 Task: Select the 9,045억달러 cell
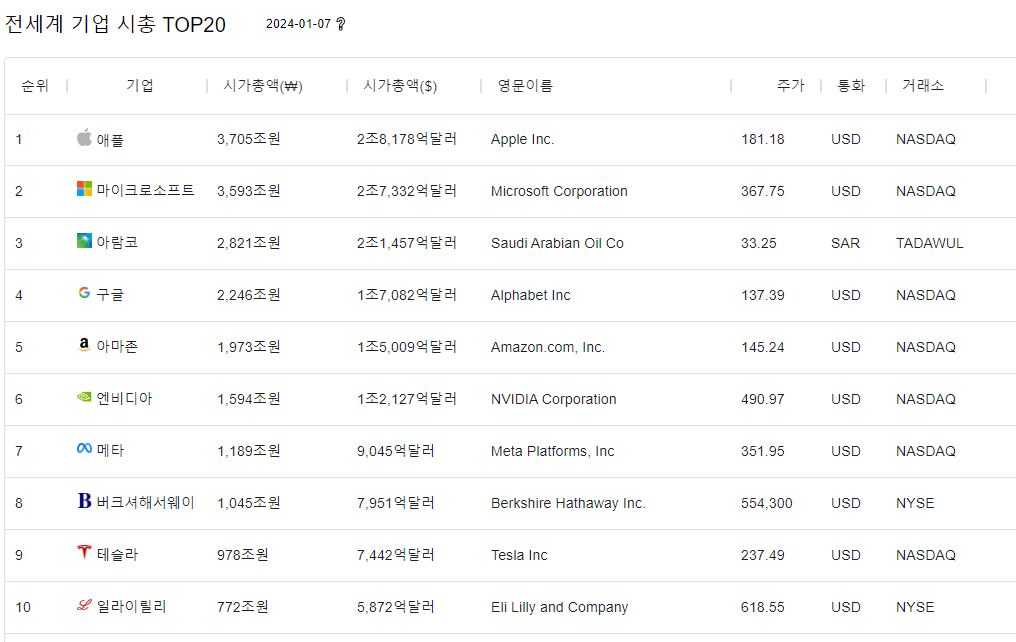click(396, 450)
